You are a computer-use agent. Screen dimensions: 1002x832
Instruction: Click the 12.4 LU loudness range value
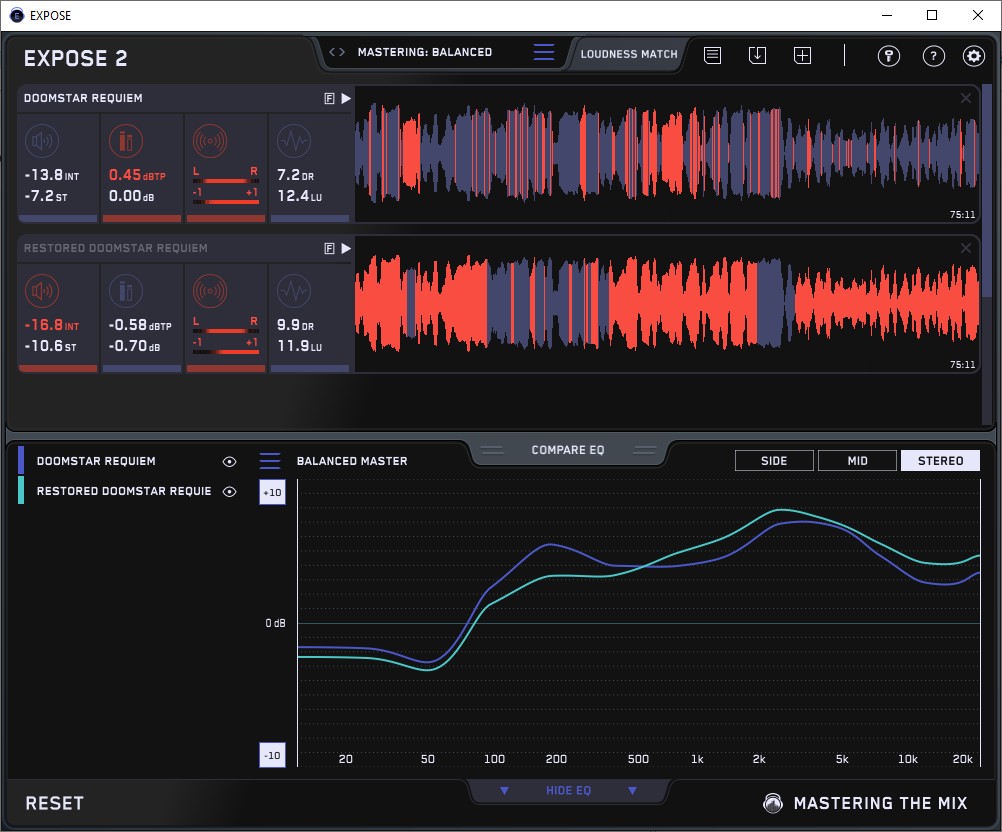click(x=300, y=196)
